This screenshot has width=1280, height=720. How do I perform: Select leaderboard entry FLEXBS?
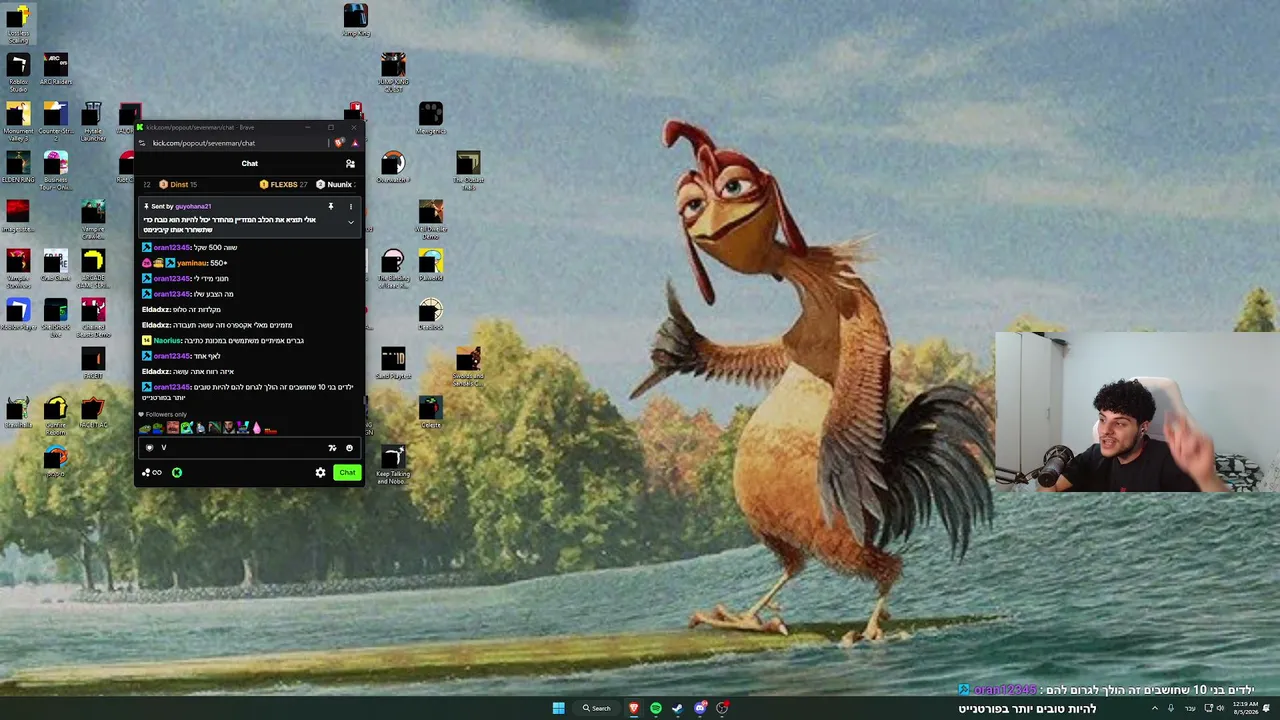click(283, 185)
